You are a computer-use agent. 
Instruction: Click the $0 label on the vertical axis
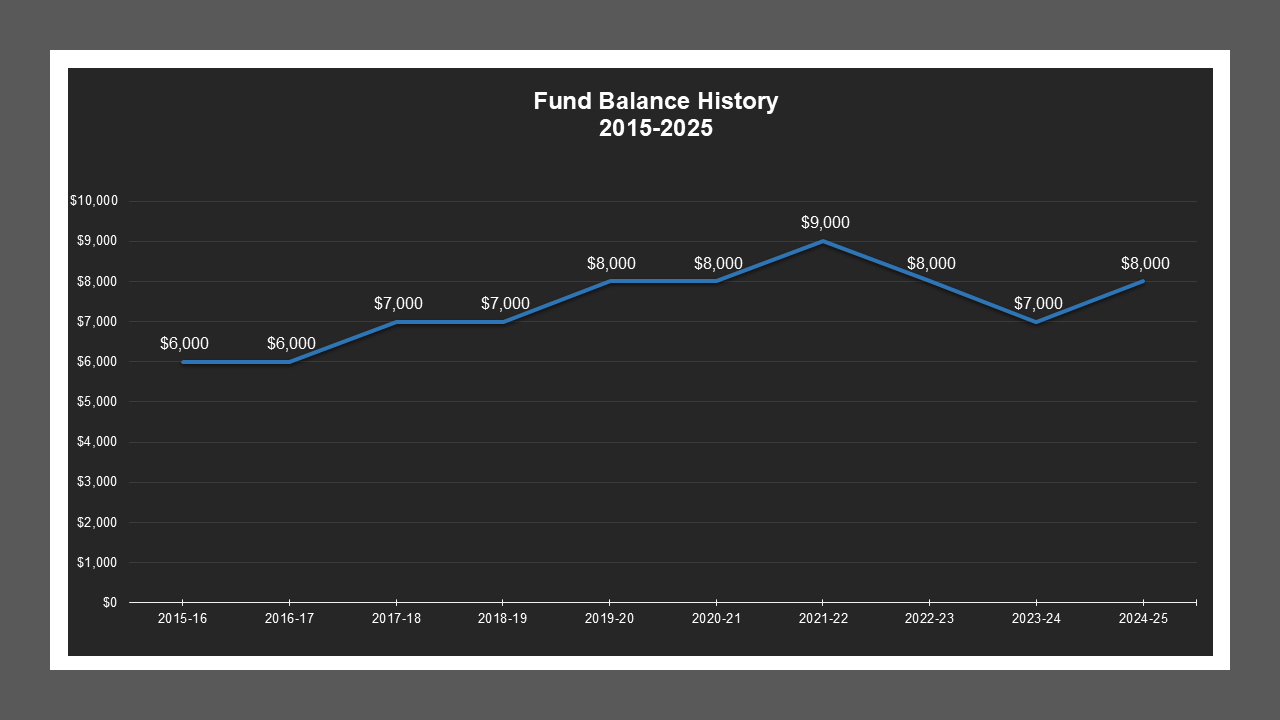(108, 602)
